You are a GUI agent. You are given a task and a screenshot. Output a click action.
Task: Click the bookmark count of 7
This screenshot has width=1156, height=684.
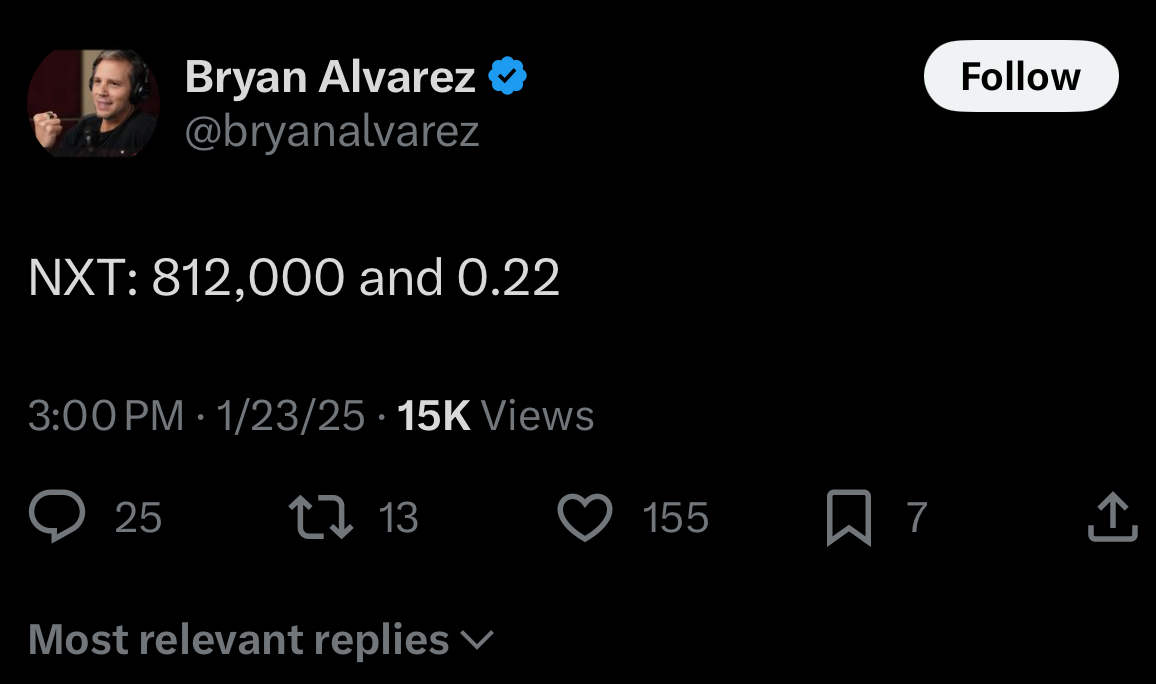point(916,518)
